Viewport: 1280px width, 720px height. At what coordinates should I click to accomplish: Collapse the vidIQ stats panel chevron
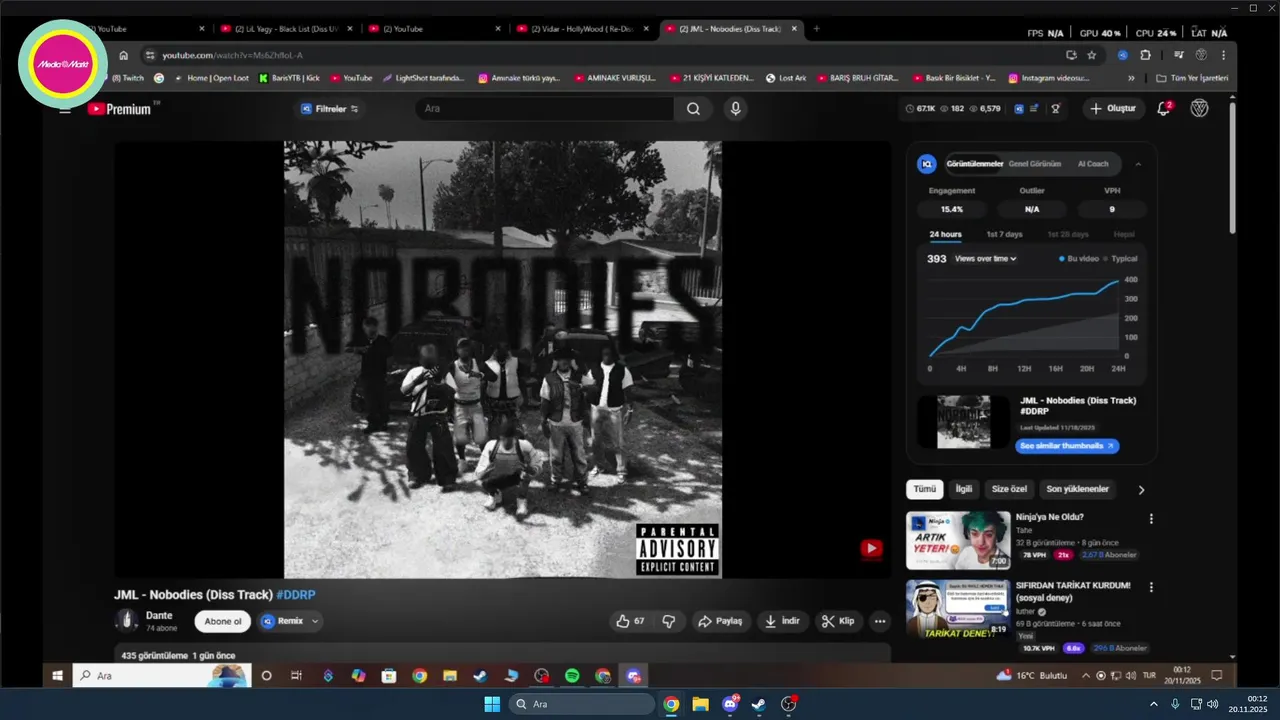click(x=1138, y=164)
